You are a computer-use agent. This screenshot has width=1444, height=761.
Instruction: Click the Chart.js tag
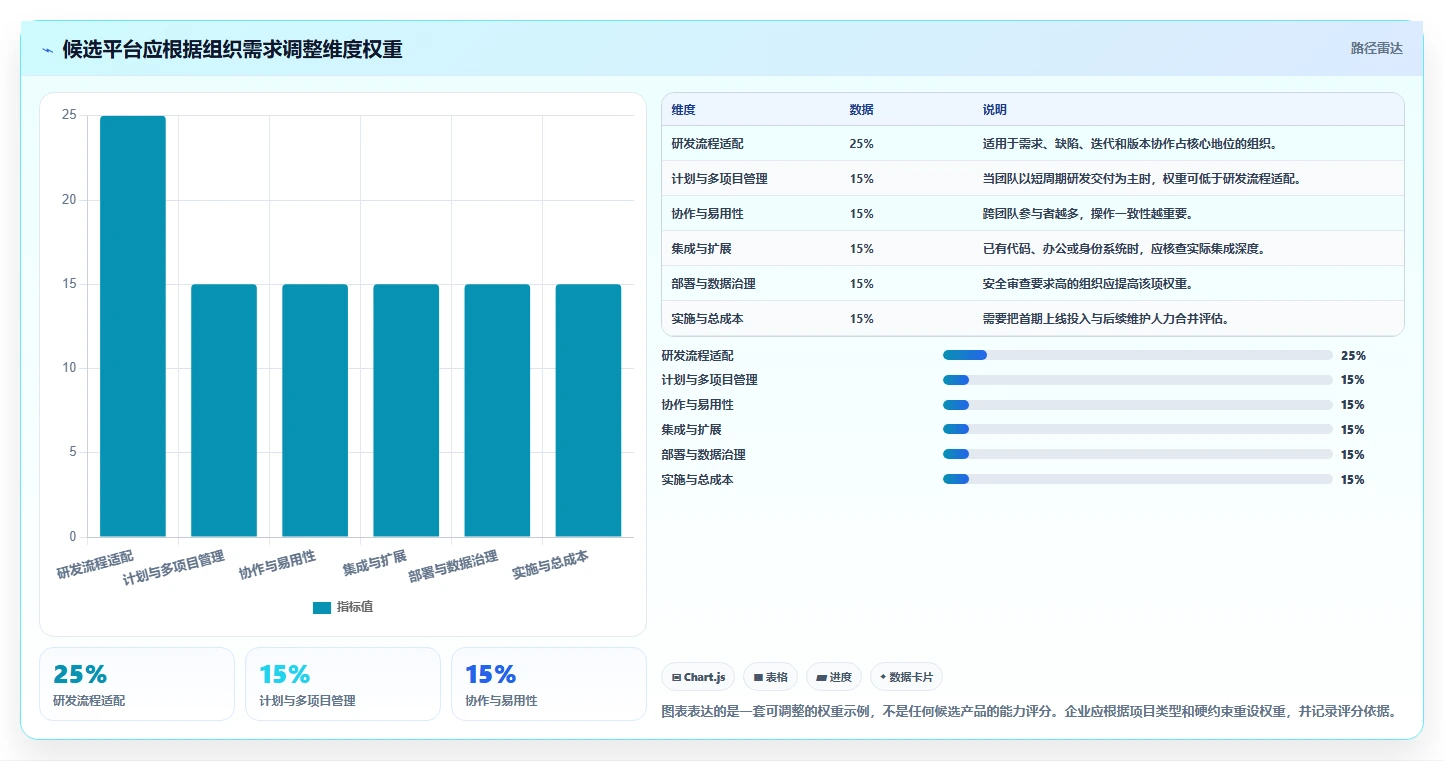point(698,677)
